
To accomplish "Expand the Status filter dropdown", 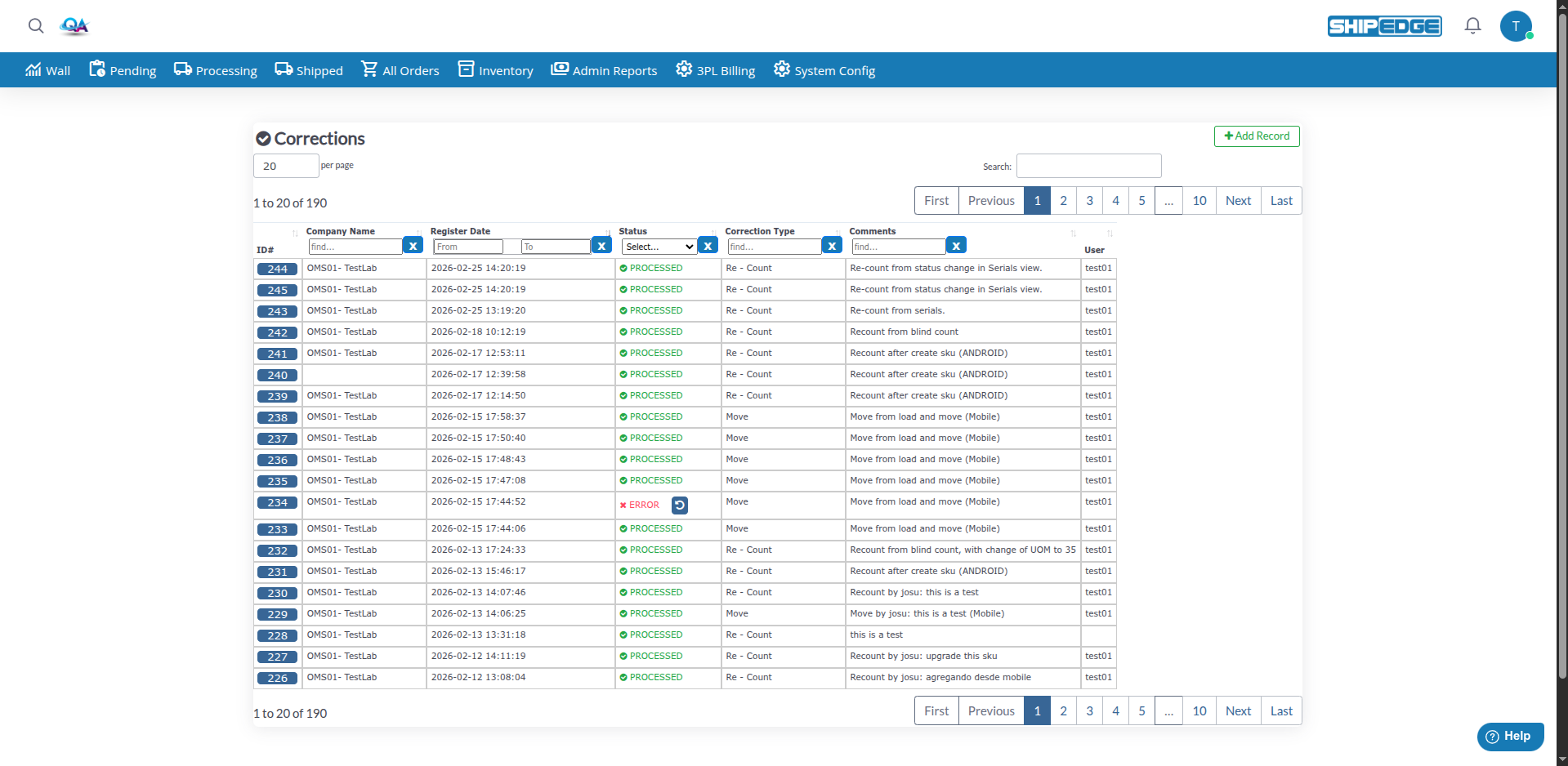I will click(659, 247).
